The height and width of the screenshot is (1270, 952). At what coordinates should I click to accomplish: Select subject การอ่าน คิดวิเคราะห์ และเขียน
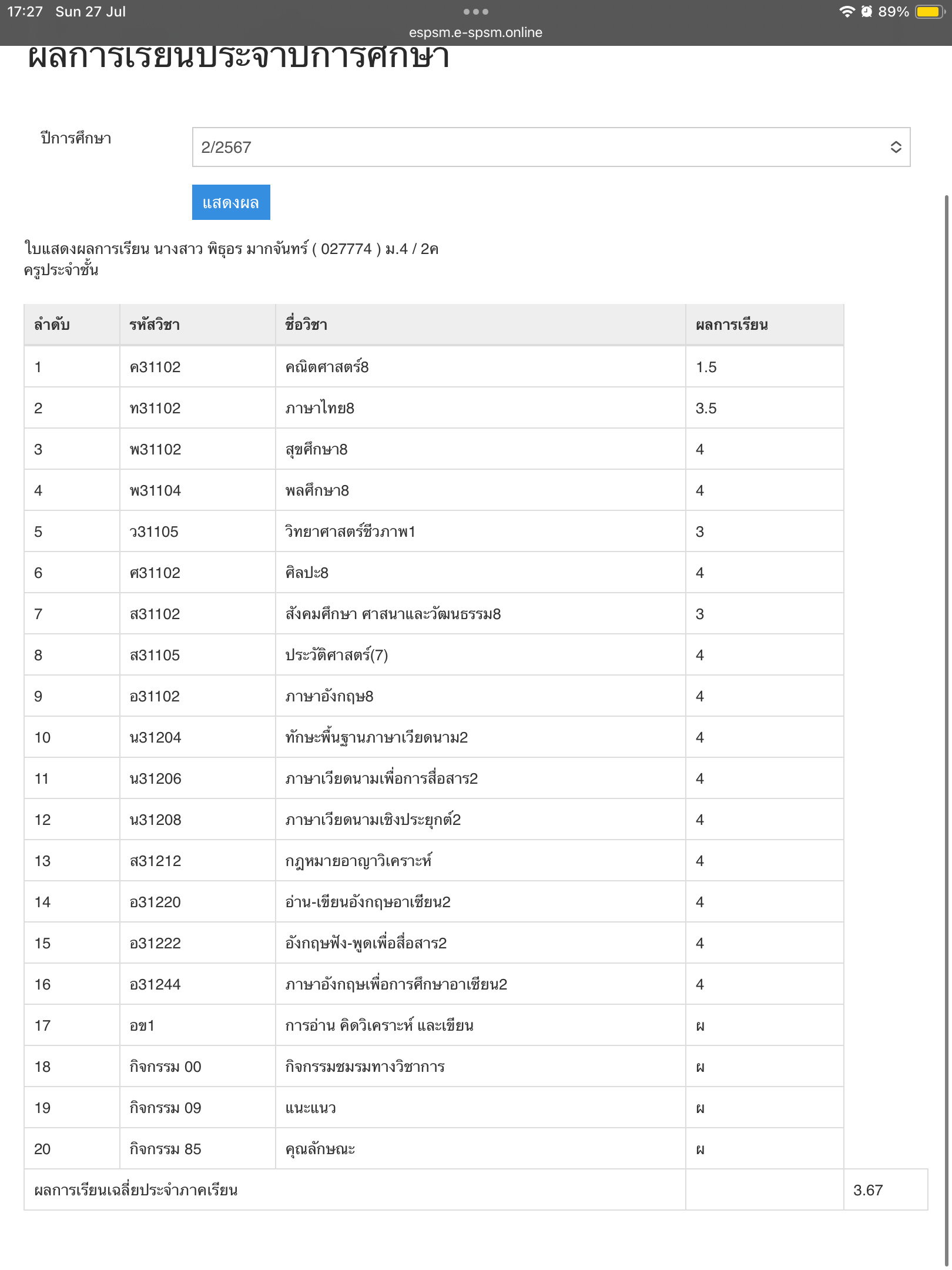click(x=380, y=1025)
